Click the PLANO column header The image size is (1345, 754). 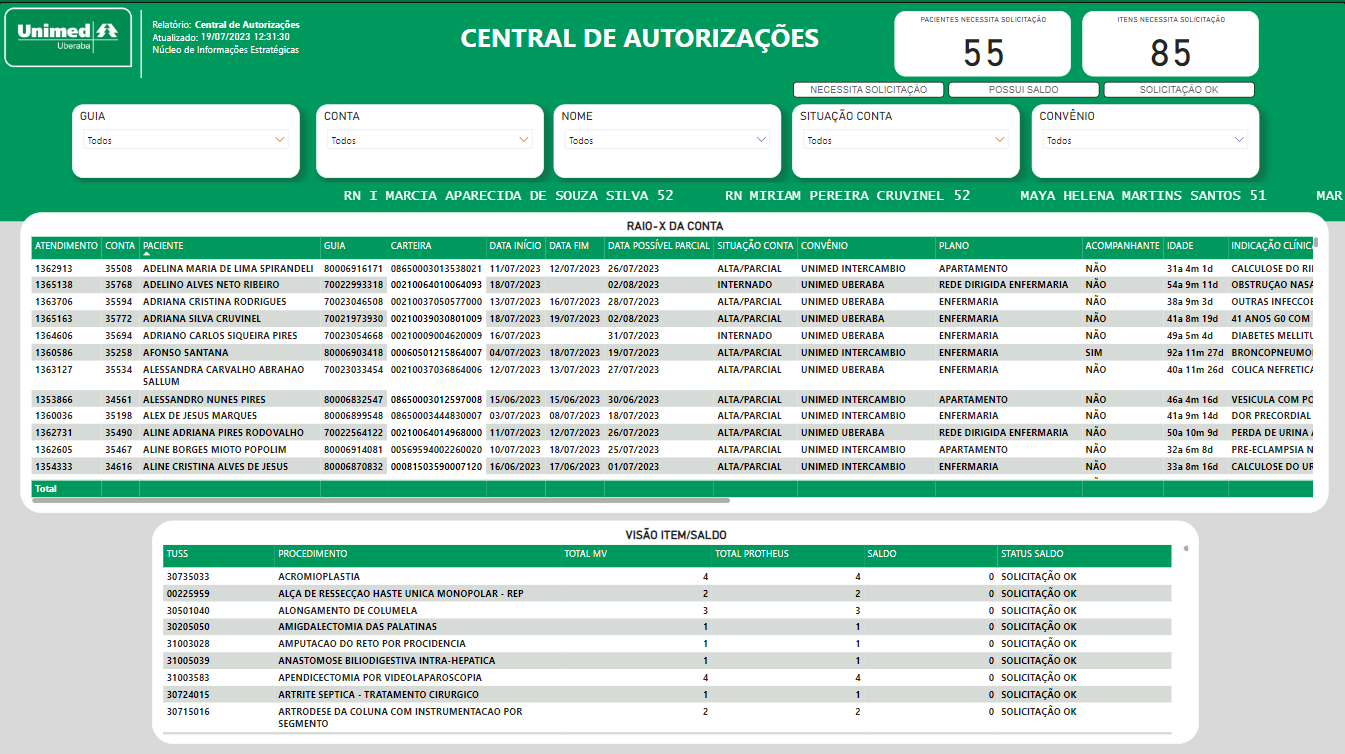point(954,246)
